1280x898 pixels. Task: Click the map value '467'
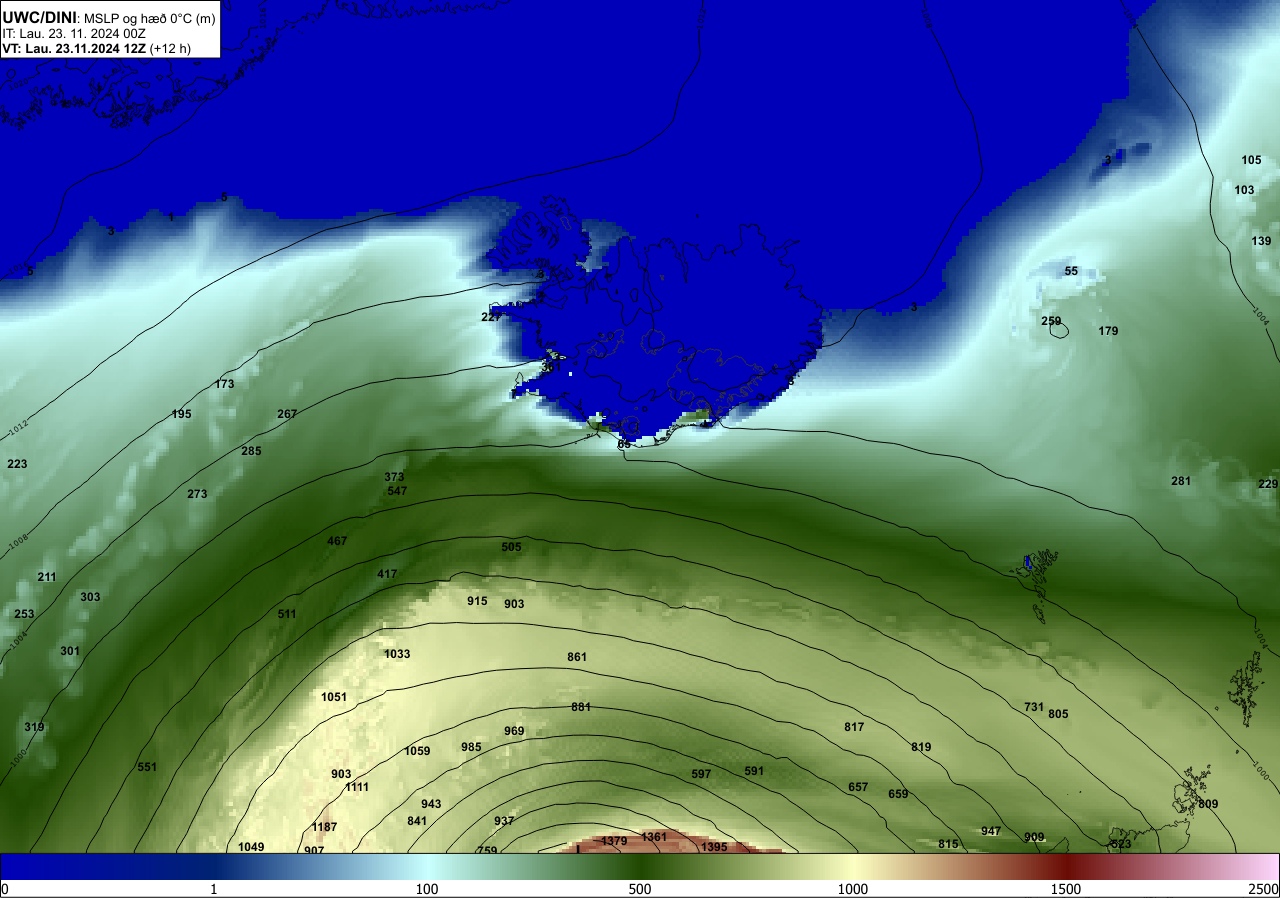337,541
